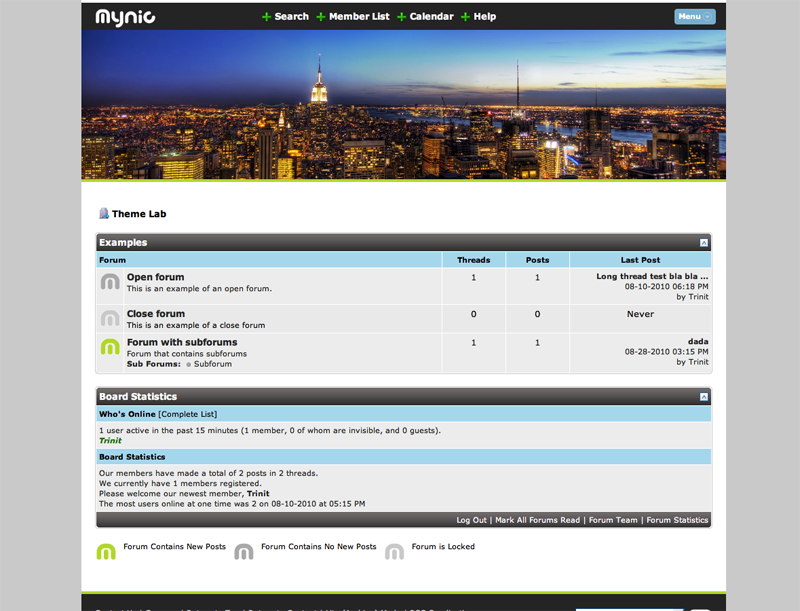
Task: Open the Member List page
Action: pos(359,17)
